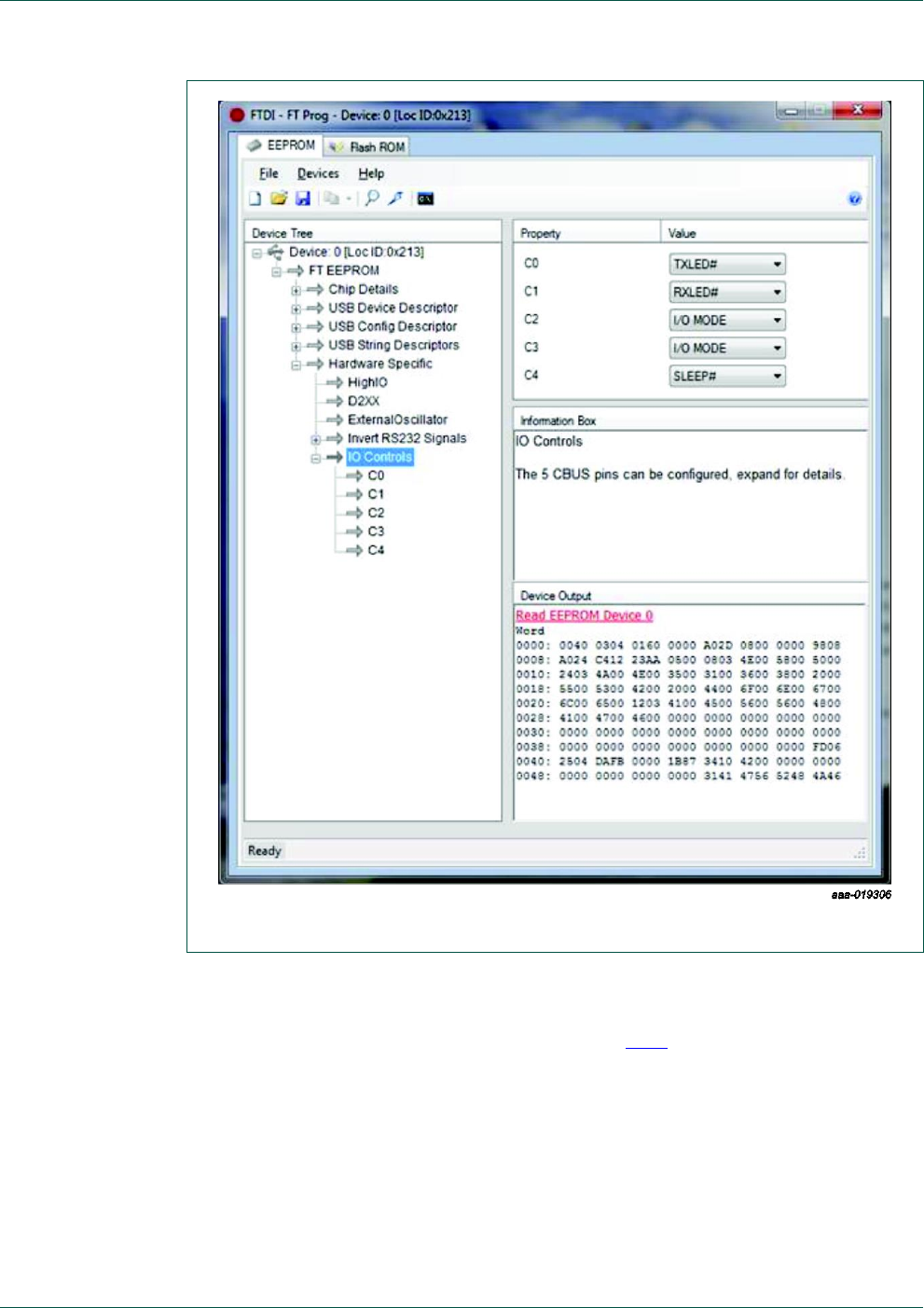Click the window size grip in status bar
Image resolution: width=924 pixels, height=1308 pixels.
[x=860, y=852]
